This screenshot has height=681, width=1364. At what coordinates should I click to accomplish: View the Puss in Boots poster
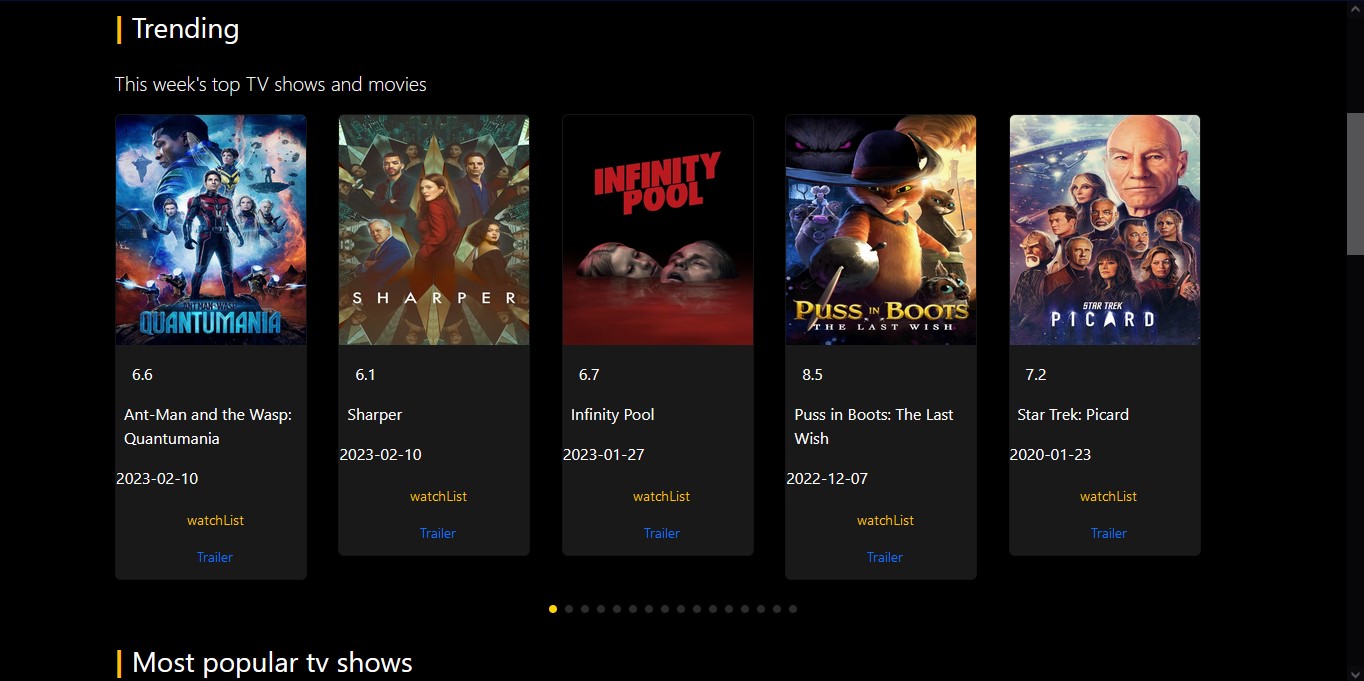[881, 230]
